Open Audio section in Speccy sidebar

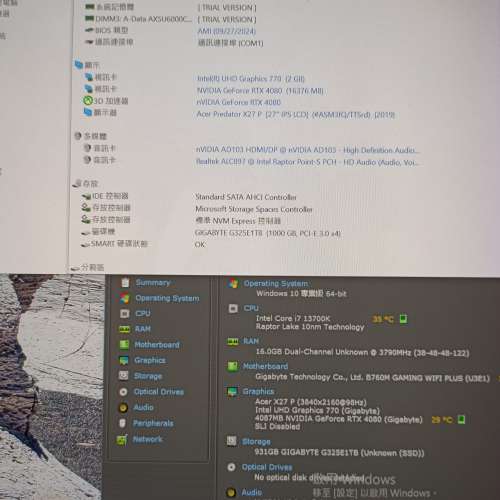pyautogui.click(x=143, y=407)
